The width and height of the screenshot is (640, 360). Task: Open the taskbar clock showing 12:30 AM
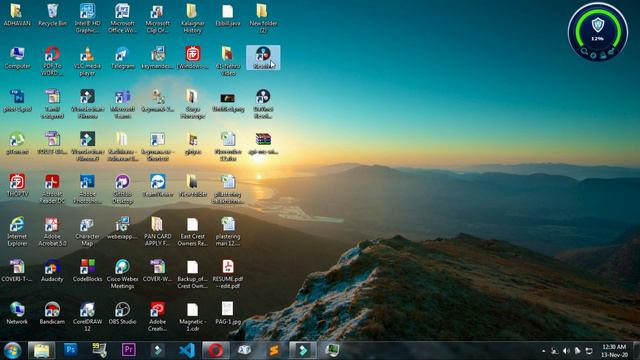pyautogui.click(x=614, y=351)
